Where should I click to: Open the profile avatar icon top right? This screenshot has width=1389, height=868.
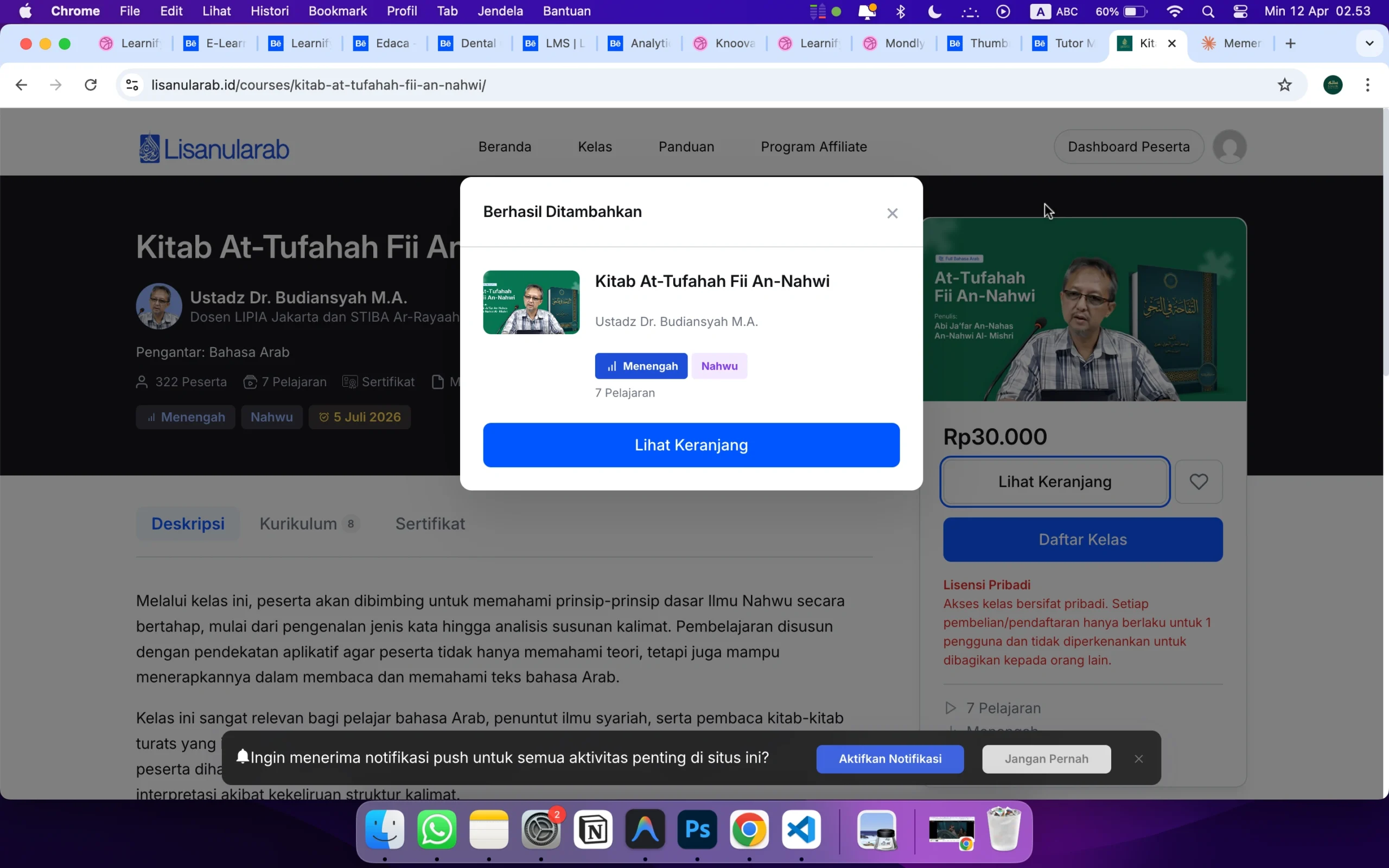pyautogui.click(x=1231, y=146)
